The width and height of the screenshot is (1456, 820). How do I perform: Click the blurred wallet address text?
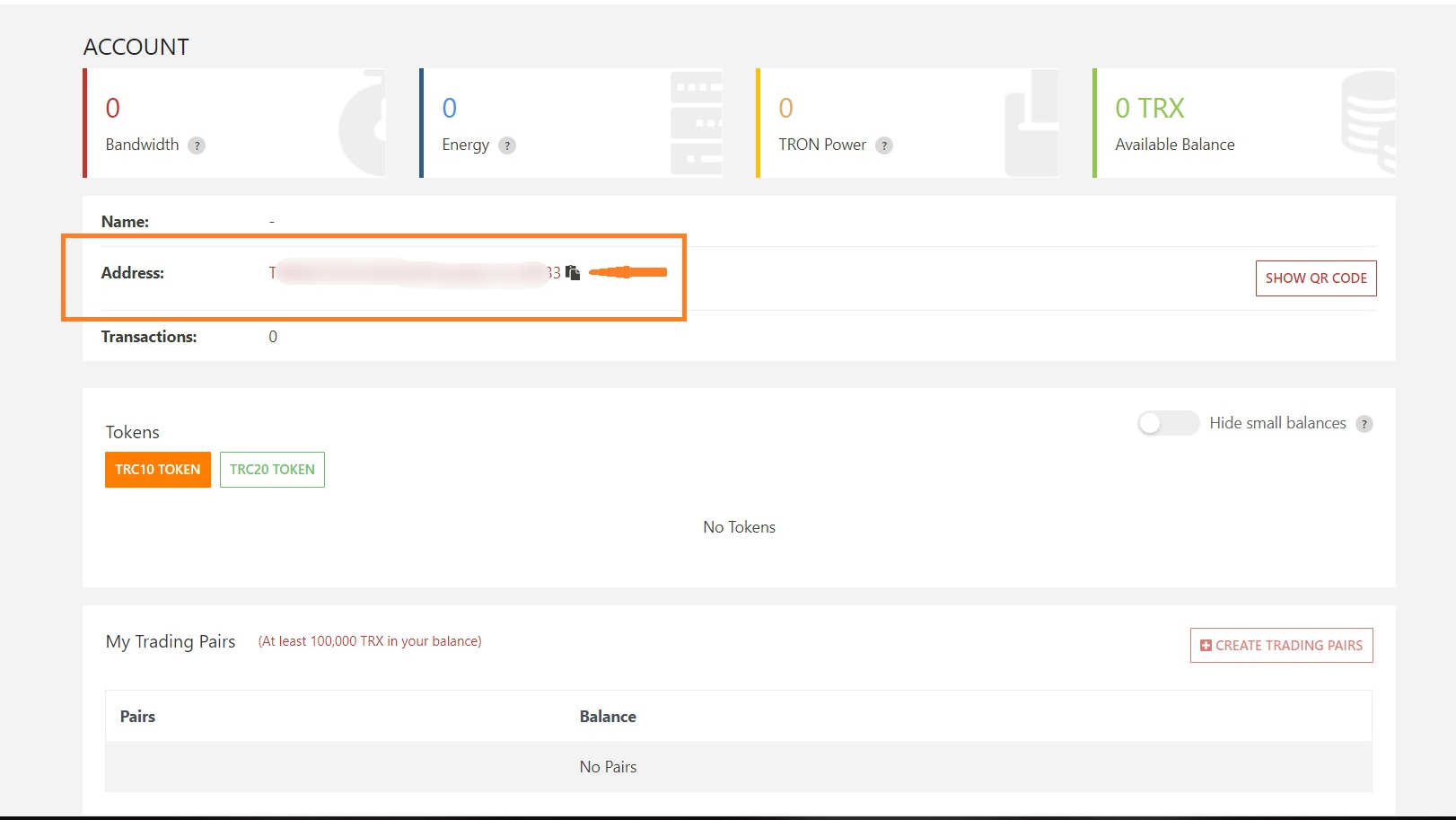(414, 273)
